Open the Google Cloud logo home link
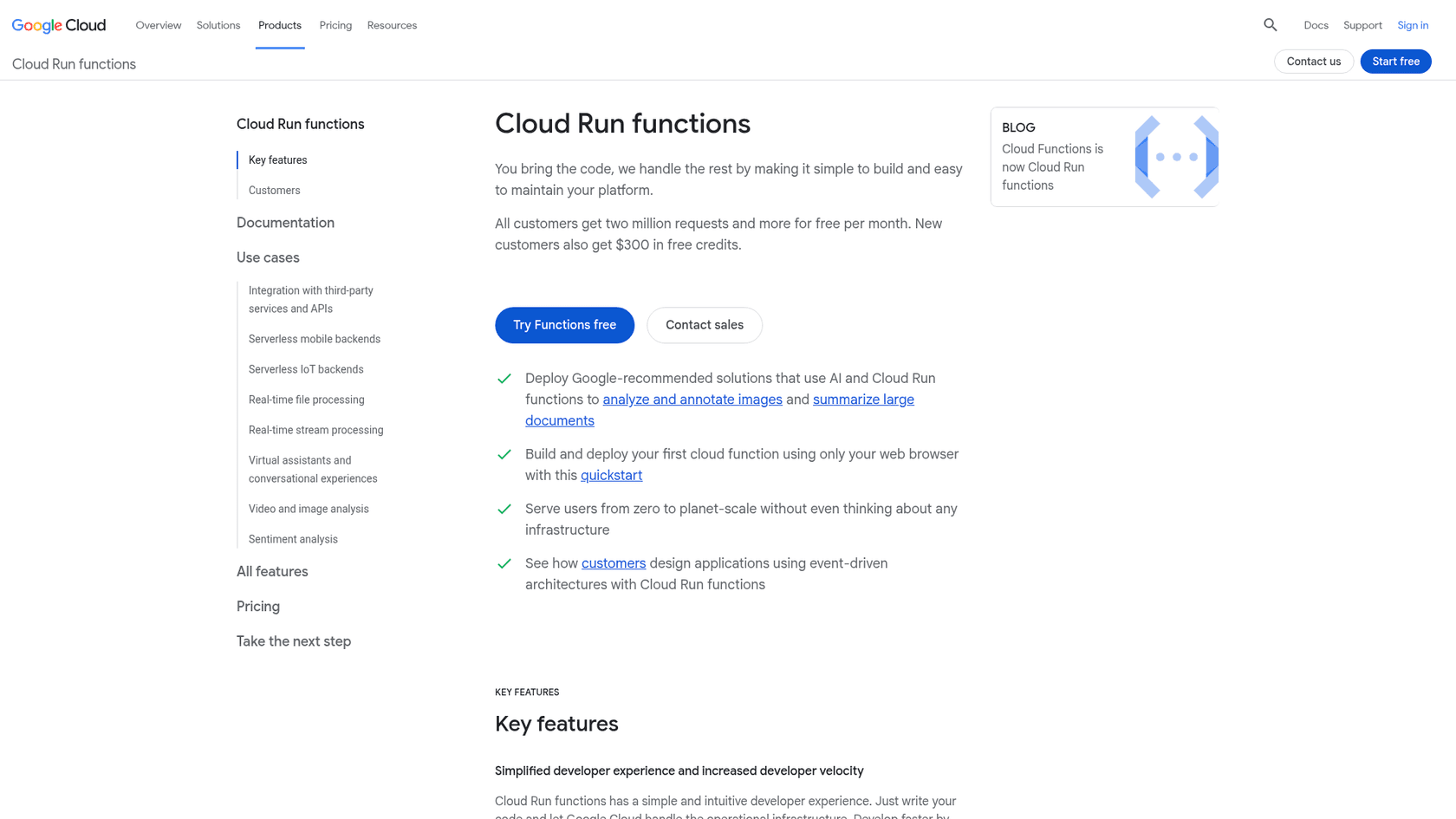Viewport: 1456px width, 819px height. 59,25
